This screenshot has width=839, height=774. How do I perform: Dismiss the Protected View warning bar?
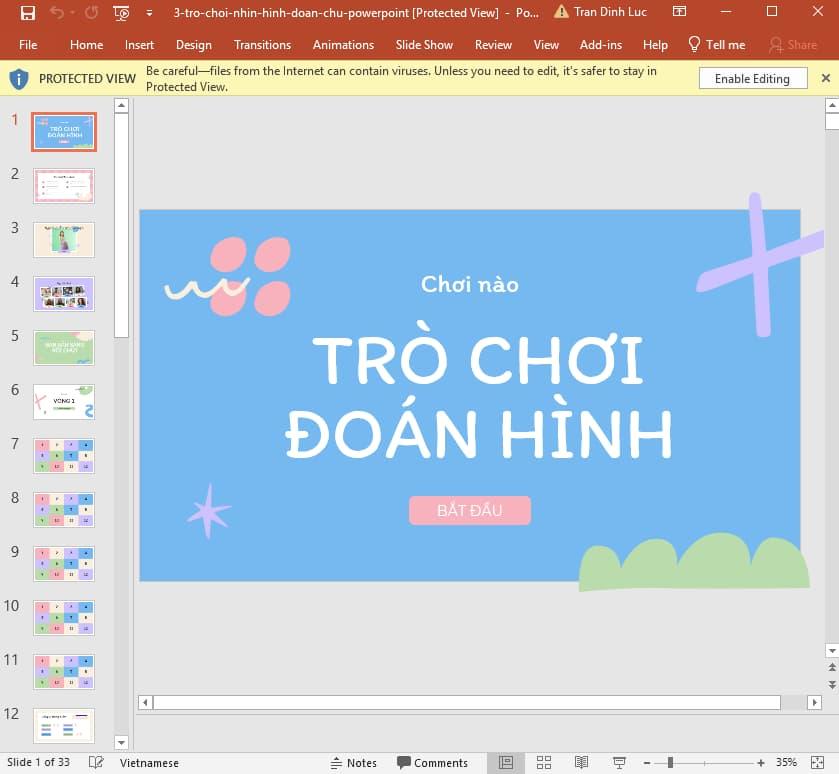[826, 78]
